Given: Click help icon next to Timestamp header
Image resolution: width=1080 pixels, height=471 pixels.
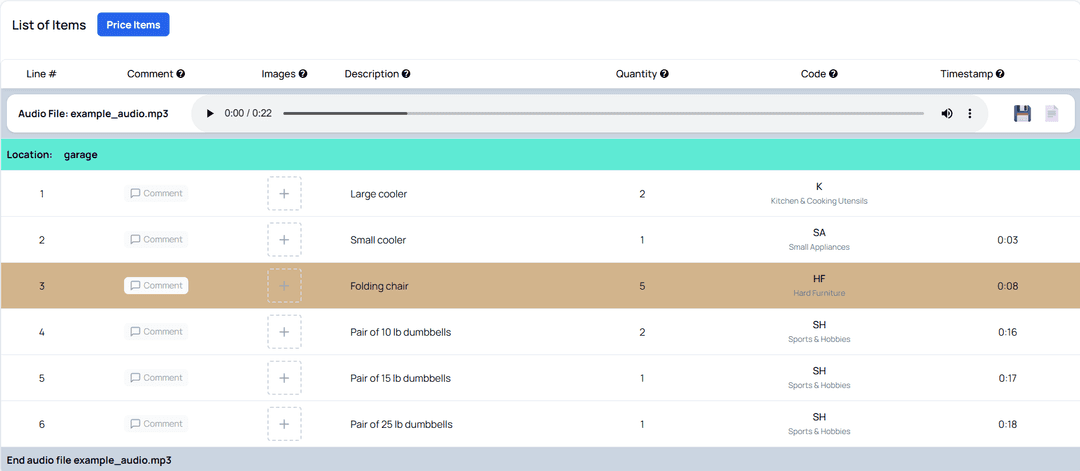Looking at the screenshot, I should (1000, 74).
